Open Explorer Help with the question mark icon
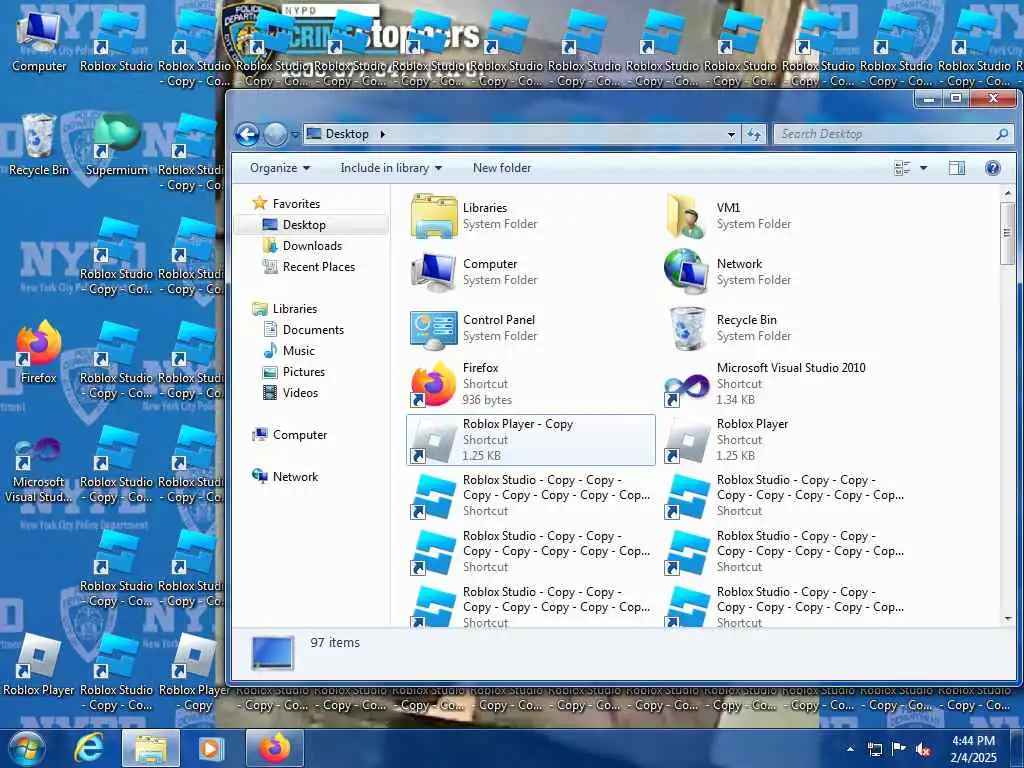The image size is (1024, 768). point(993,168)
